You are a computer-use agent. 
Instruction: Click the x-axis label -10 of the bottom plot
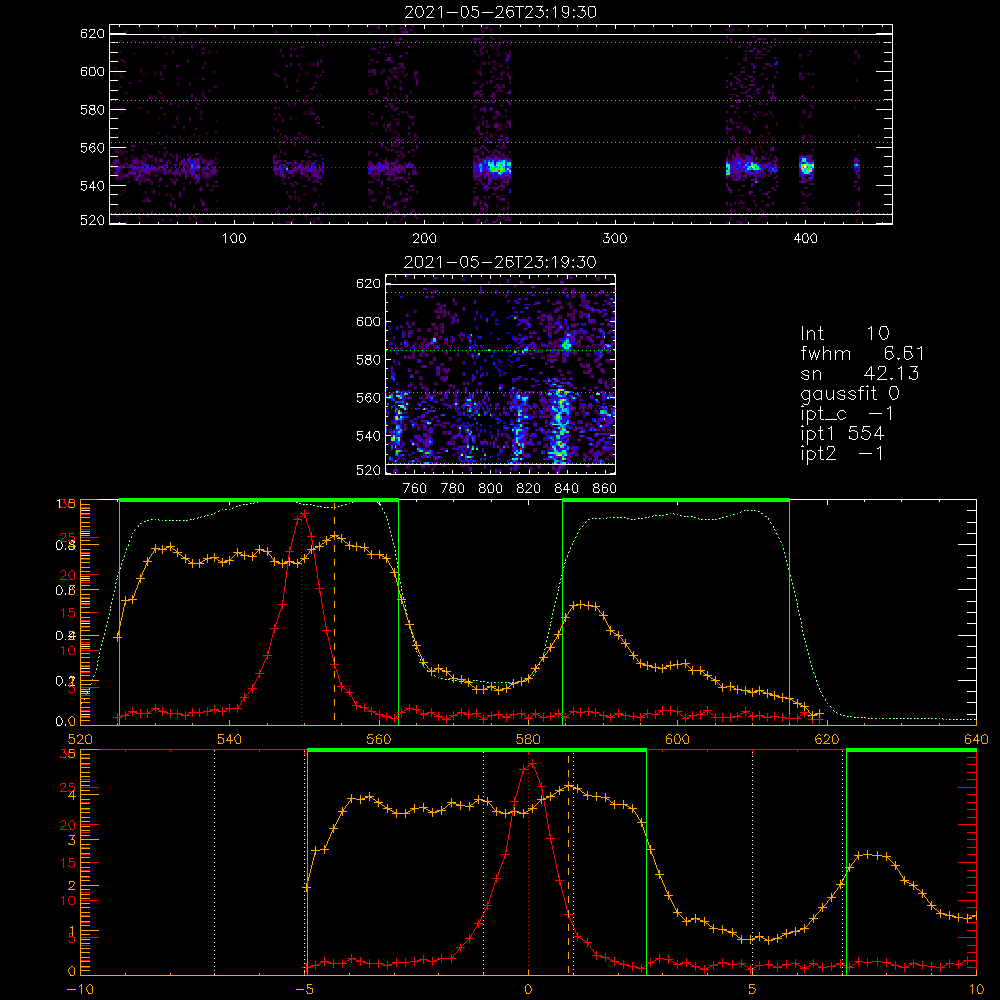tap(80, 989)
